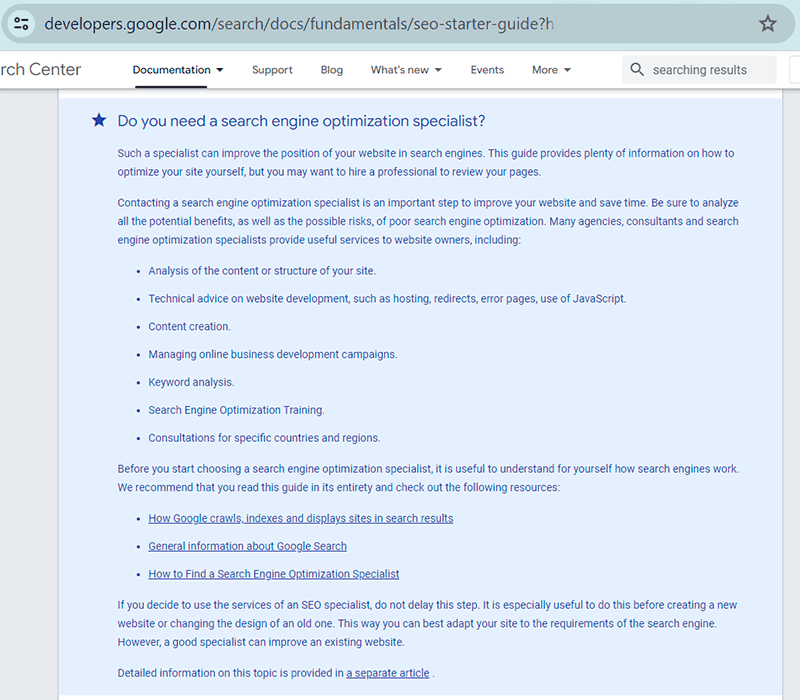This screenshot has width=800, height=700.
Task: Click the paragraph starting 'If you decide to use'
Action: pos(427,623)
